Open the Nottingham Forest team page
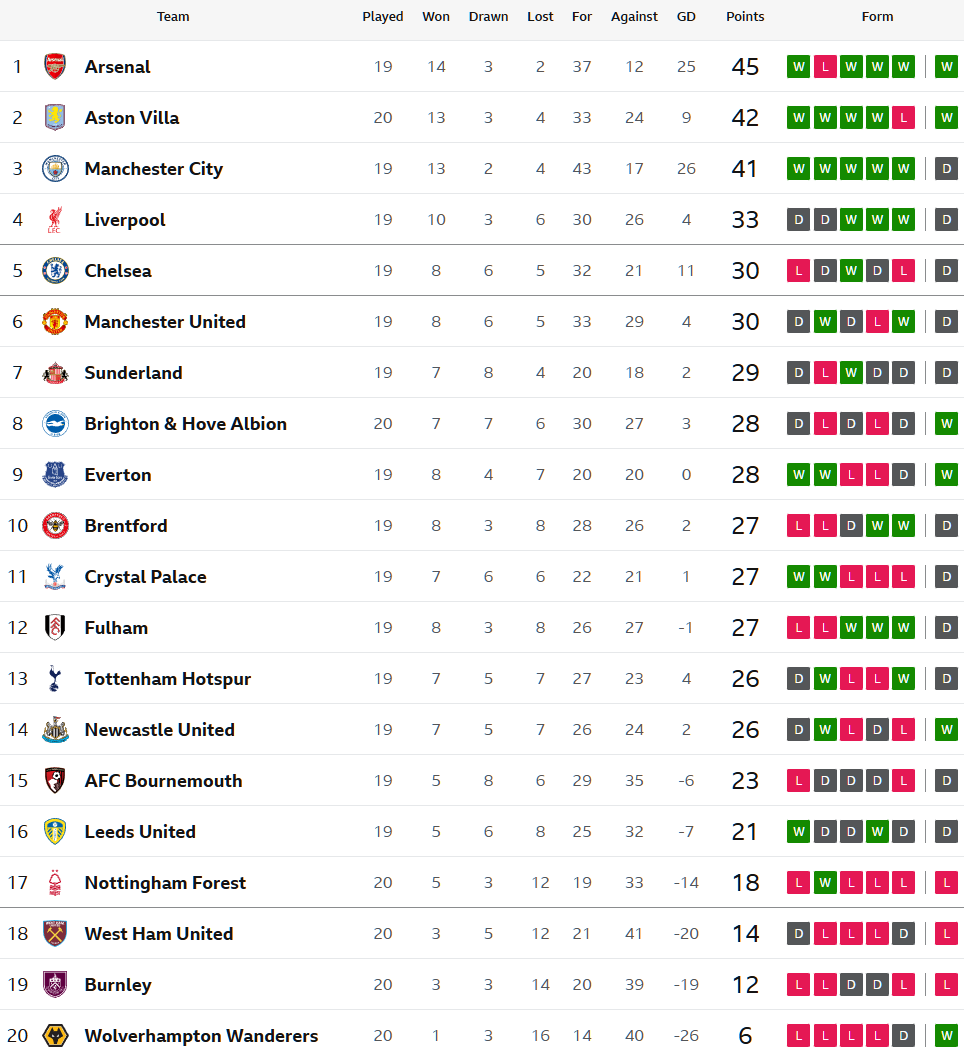The height and width of the screenshot is (1054, 964). pos(165,883)
